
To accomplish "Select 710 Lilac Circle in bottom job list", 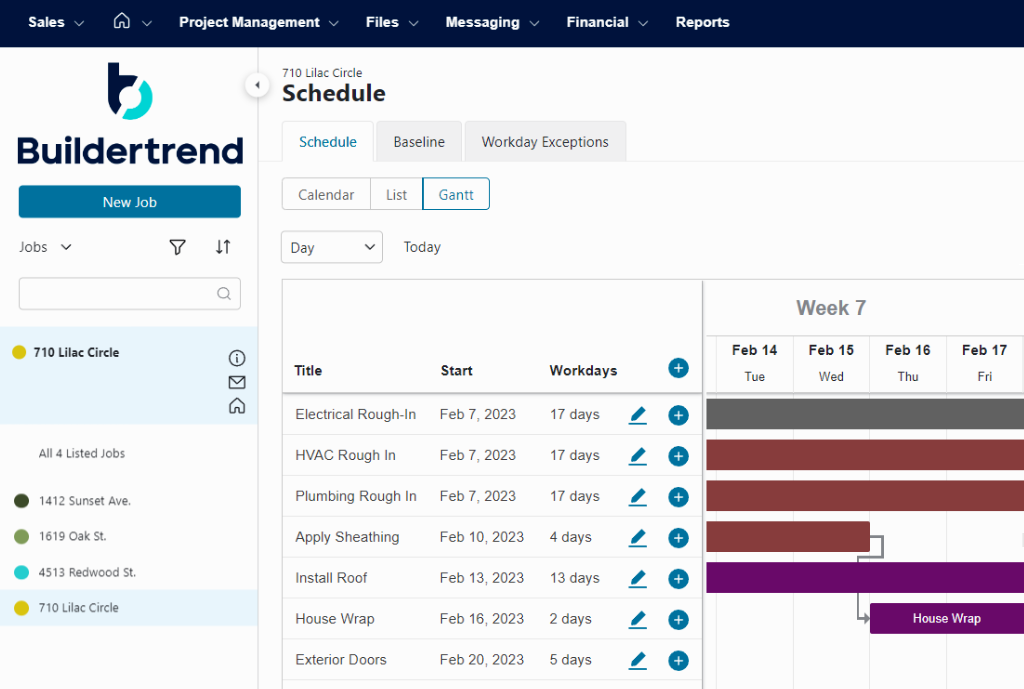I will (x=129, y=608).
